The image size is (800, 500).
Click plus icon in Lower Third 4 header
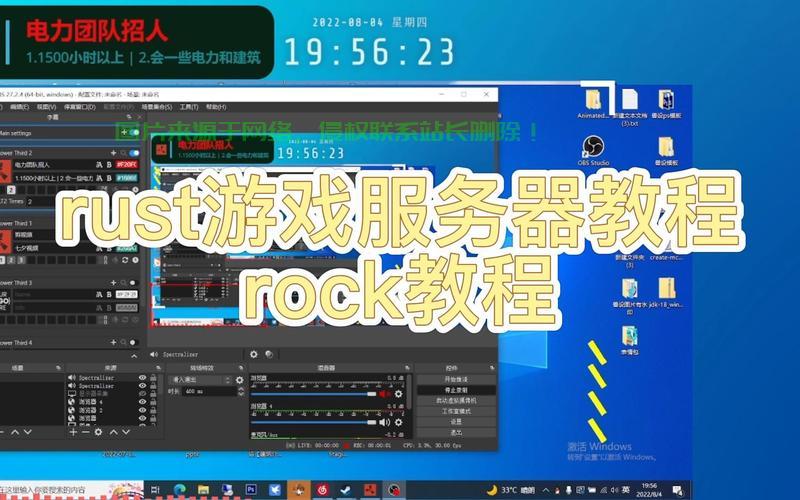coord(113,342)
